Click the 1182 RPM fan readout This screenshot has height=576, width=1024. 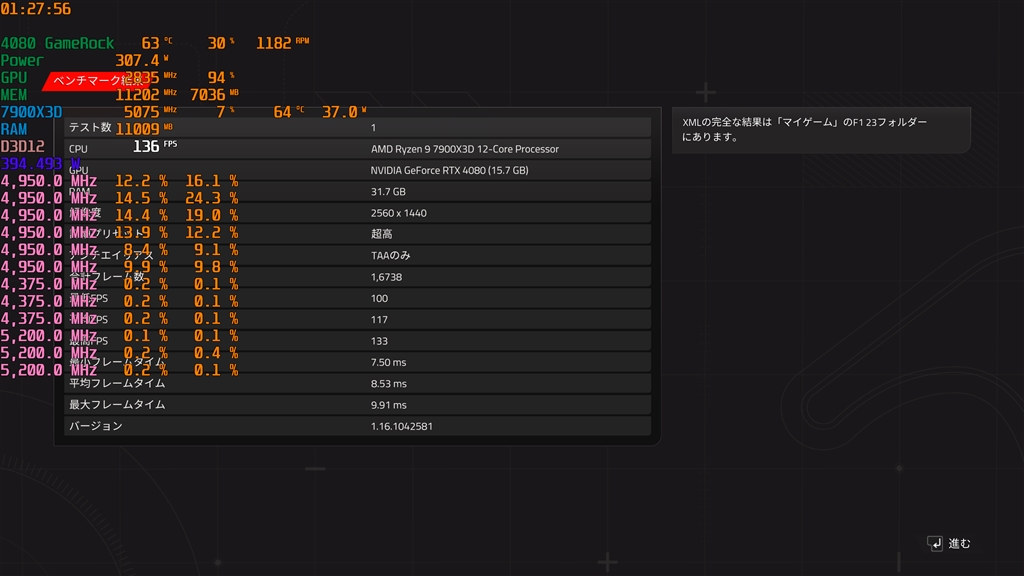[282, 43]
